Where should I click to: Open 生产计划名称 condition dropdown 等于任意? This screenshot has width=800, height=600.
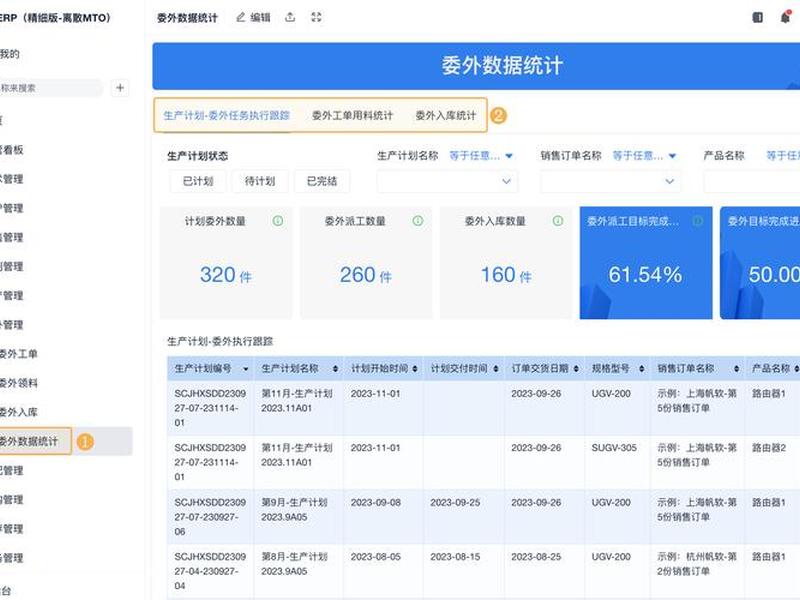click(x=481, y=156)
